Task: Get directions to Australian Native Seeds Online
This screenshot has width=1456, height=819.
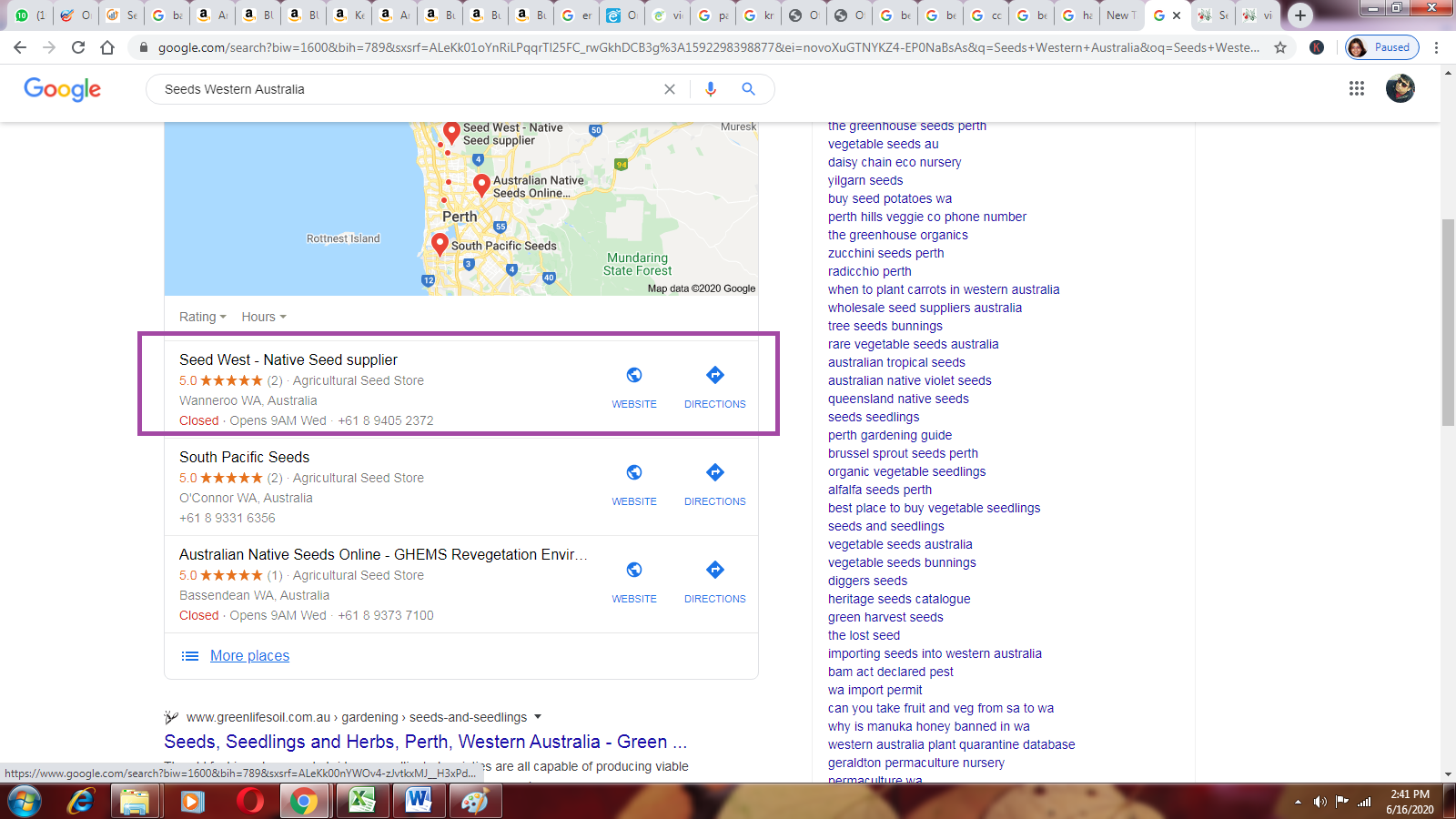Action: [715, 570]
